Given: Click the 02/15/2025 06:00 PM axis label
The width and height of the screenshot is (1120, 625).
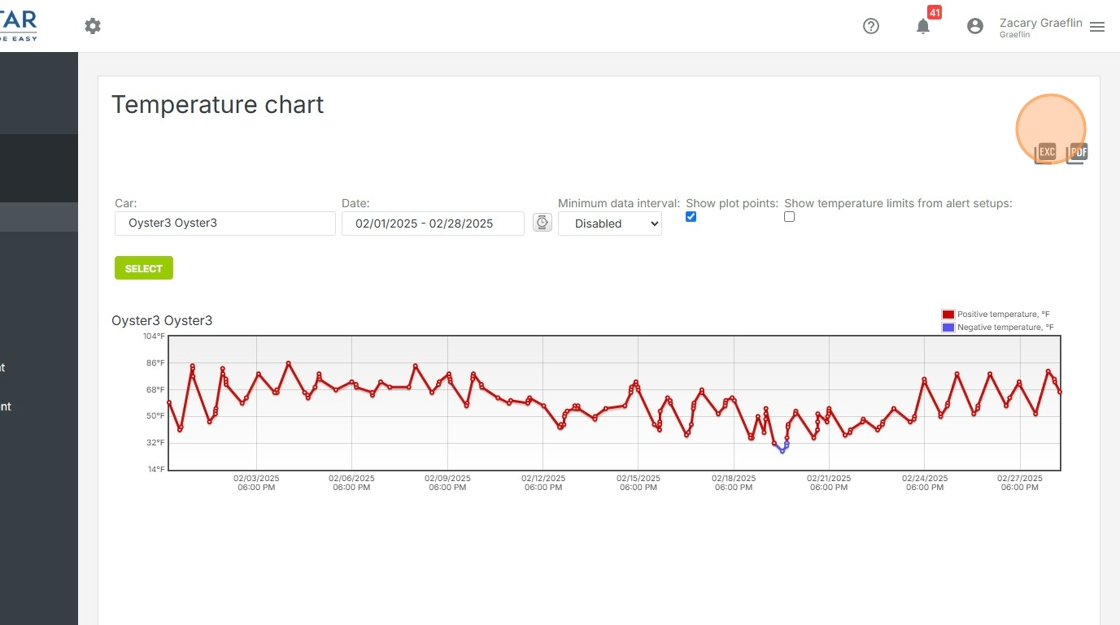Looking at the screenshot, I should (638, 483).
